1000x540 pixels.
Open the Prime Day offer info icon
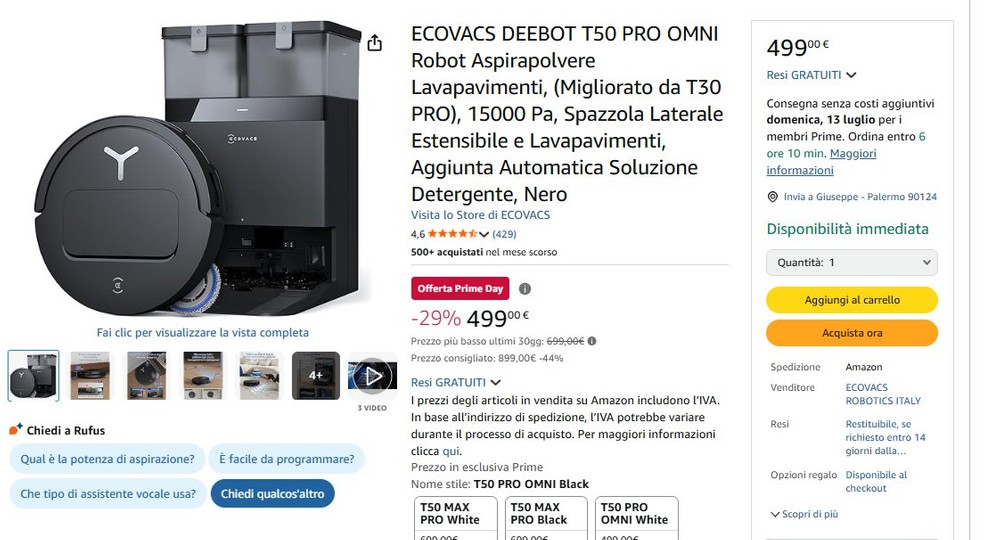tap(525, 289)
